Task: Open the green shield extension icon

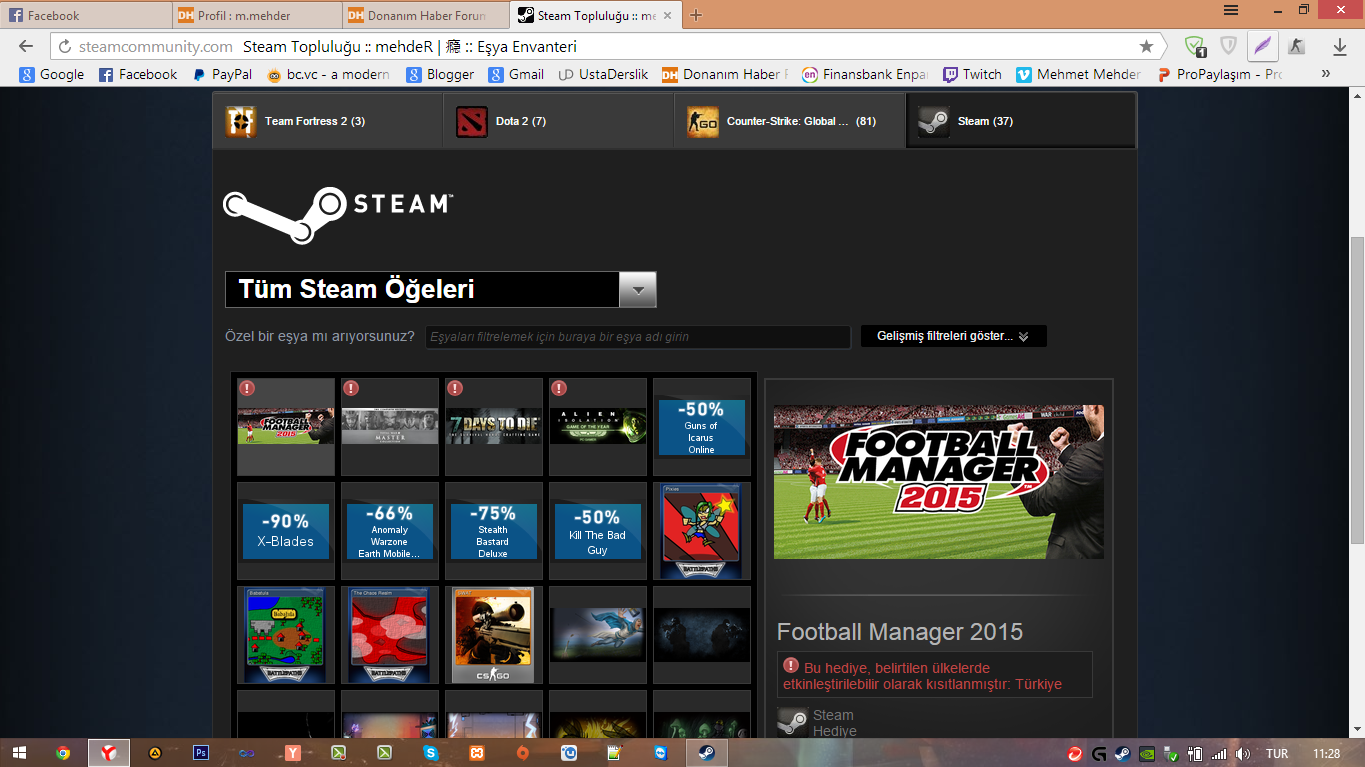Action: click(1194, 46)
